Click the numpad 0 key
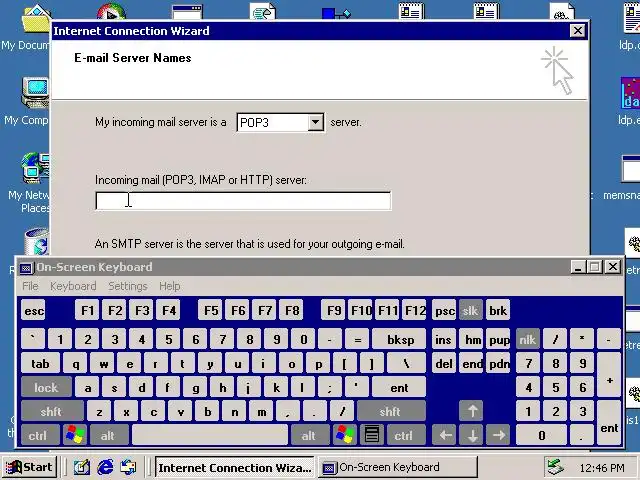This screenshot has width=640, height=480. tap(541, 435)
